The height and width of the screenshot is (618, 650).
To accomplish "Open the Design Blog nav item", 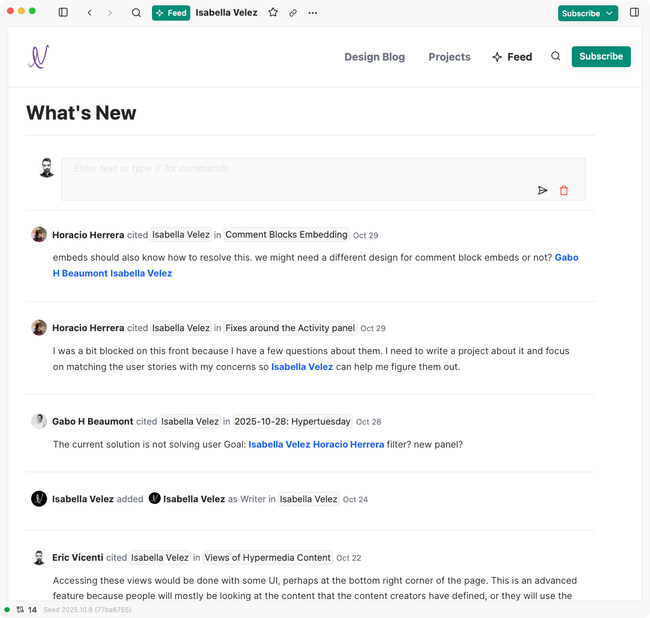I will coord(374,57).
